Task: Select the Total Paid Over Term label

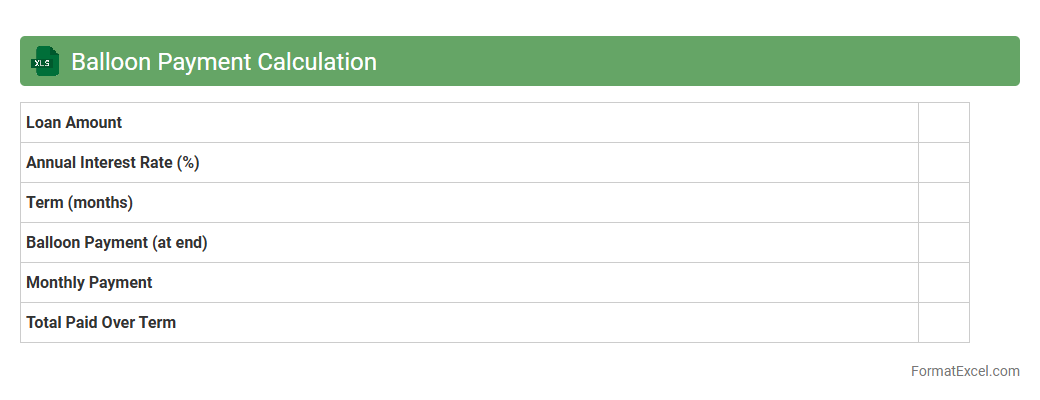Action: 101,323
